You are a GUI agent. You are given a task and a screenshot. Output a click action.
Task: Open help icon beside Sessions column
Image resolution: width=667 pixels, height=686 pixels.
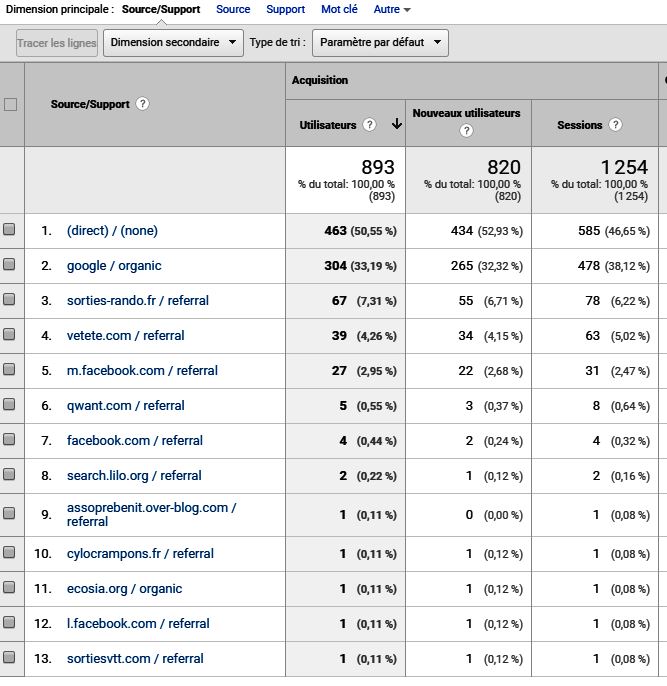pos(615,125)
